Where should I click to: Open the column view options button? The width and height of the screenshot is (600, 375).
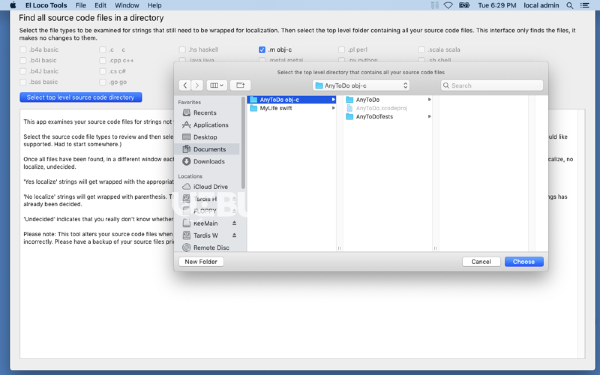coord(217,85)
